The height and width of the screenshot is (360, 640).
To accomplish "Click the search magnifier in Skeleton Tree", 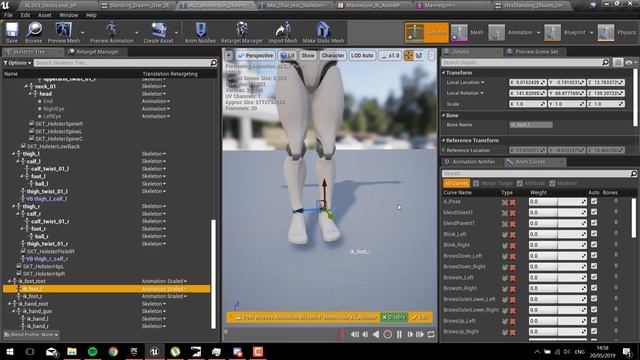I will [213, 63].
